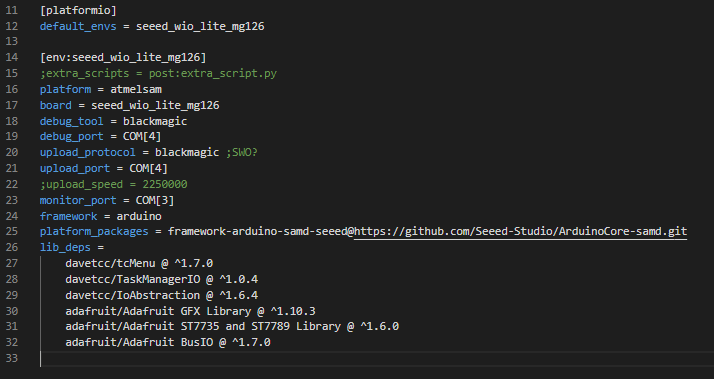Select the platform_packages key

pos(94,232)
